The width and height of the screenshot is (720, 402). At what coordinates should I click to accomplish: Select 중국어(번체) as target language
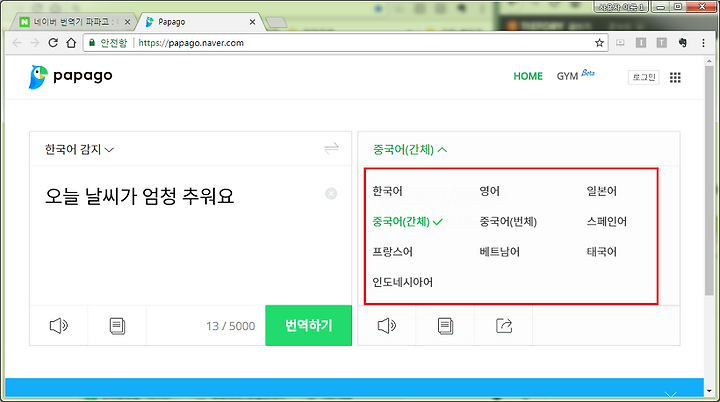pos(508,221)
